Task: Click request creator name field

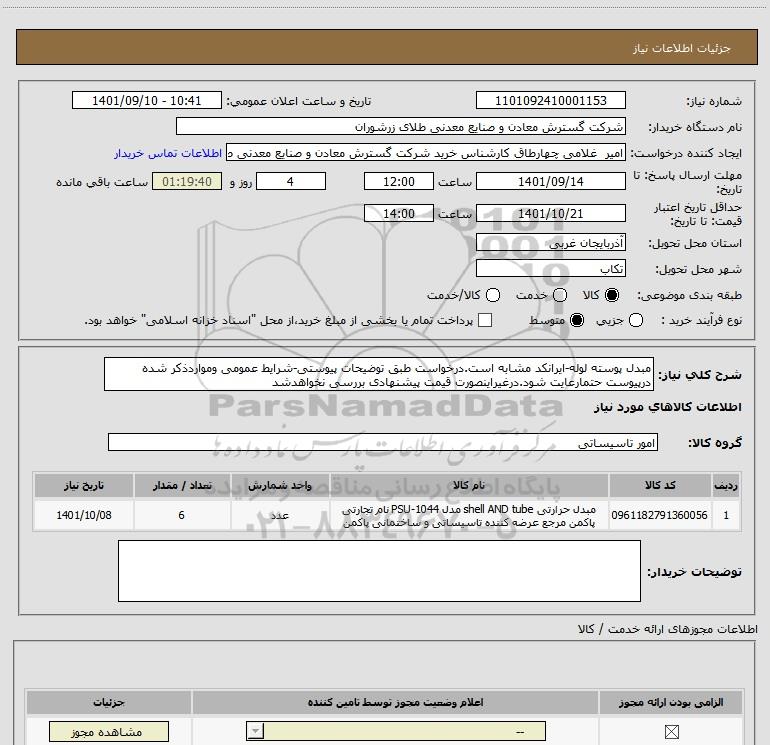Action: (426, 153)
